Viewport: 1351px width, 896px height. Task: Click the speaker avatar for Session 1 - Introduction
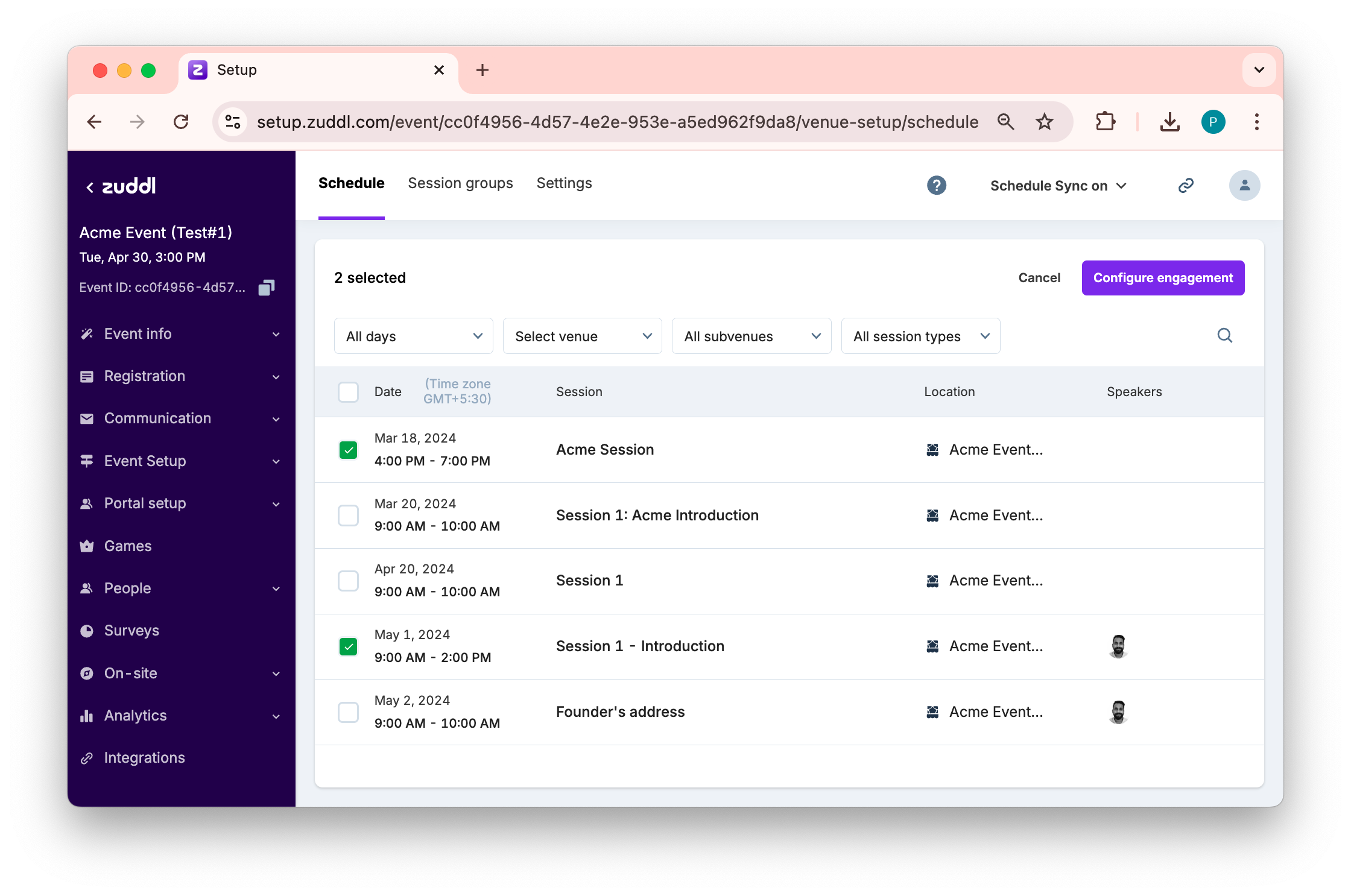pos(1118,646)
